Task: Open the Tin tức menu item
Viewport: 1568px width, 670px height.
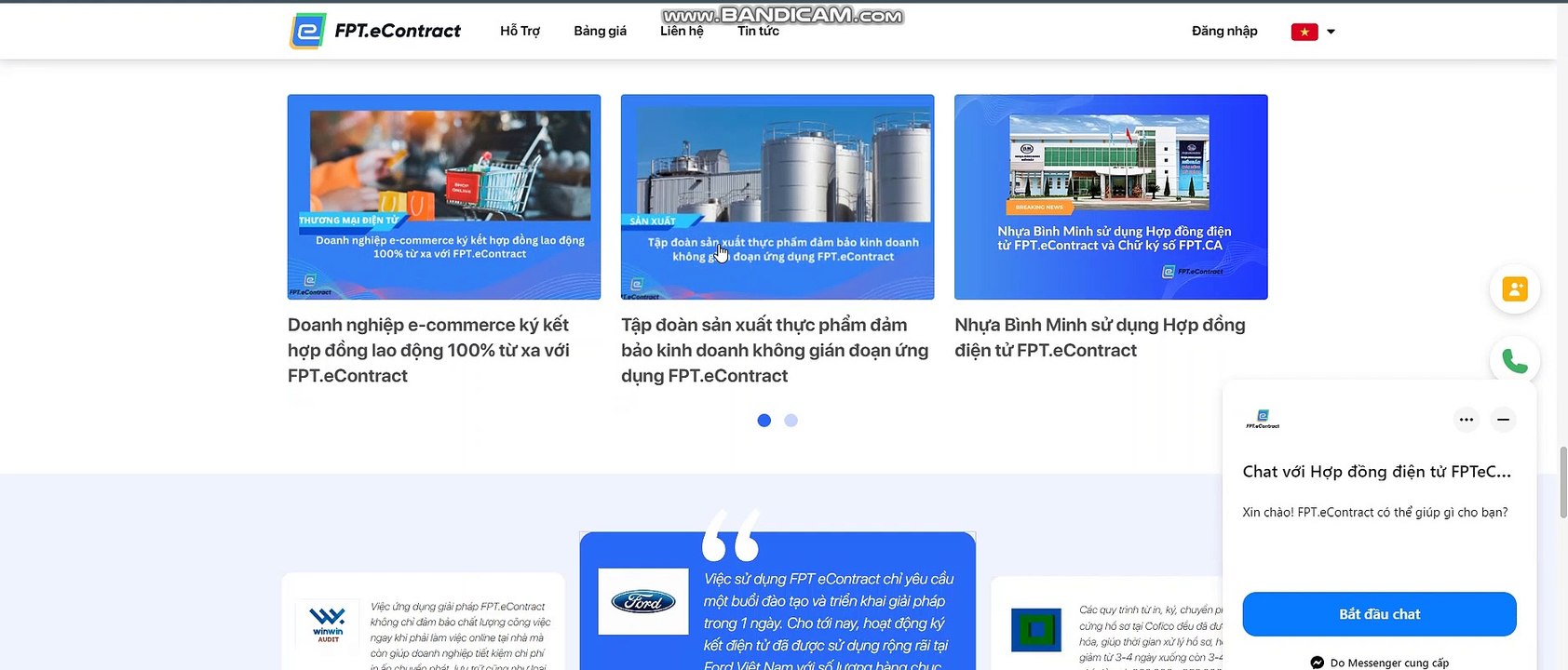Action: point(758,31)
